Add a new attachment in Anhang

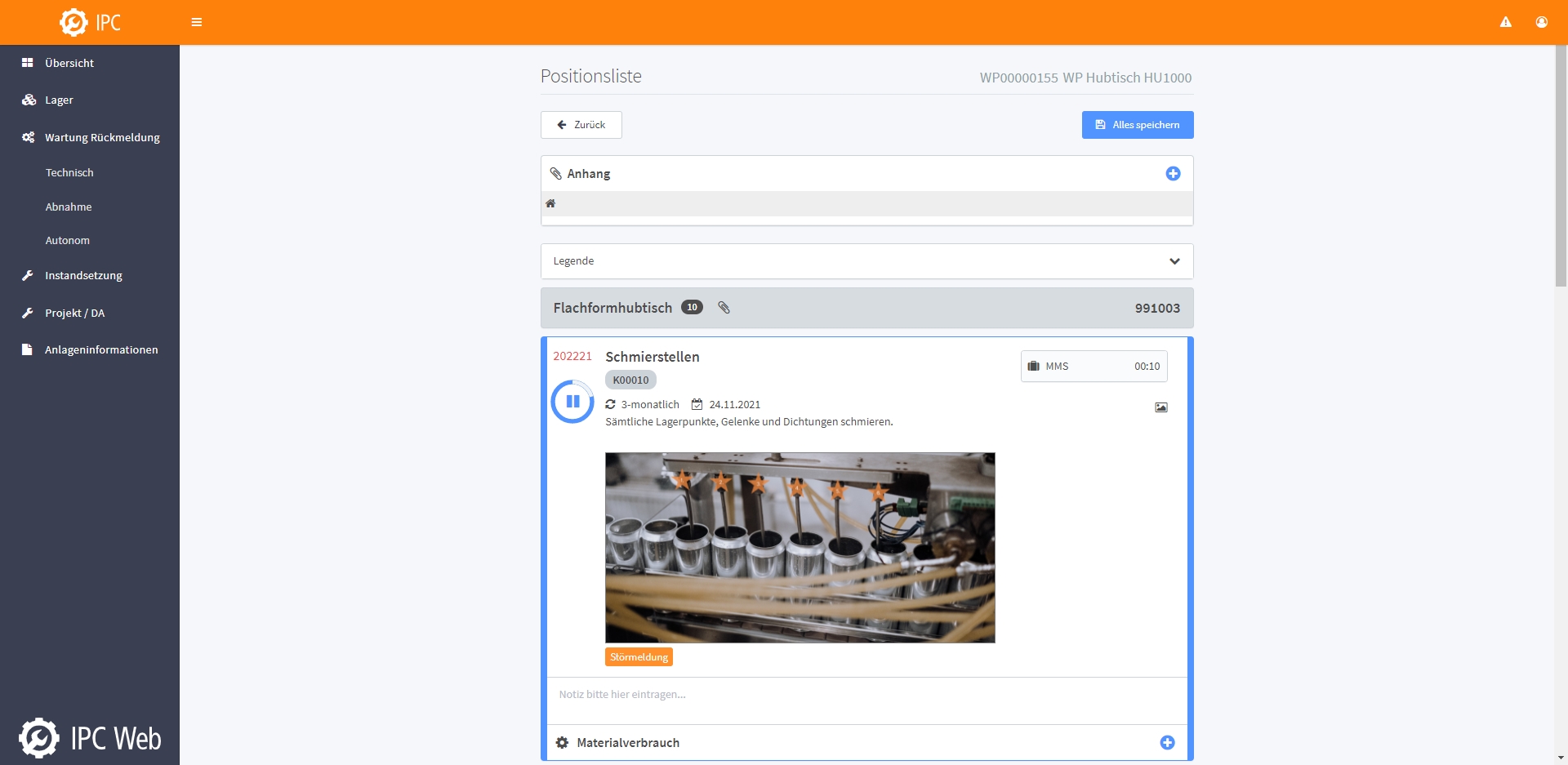(x=1173, y=173)
